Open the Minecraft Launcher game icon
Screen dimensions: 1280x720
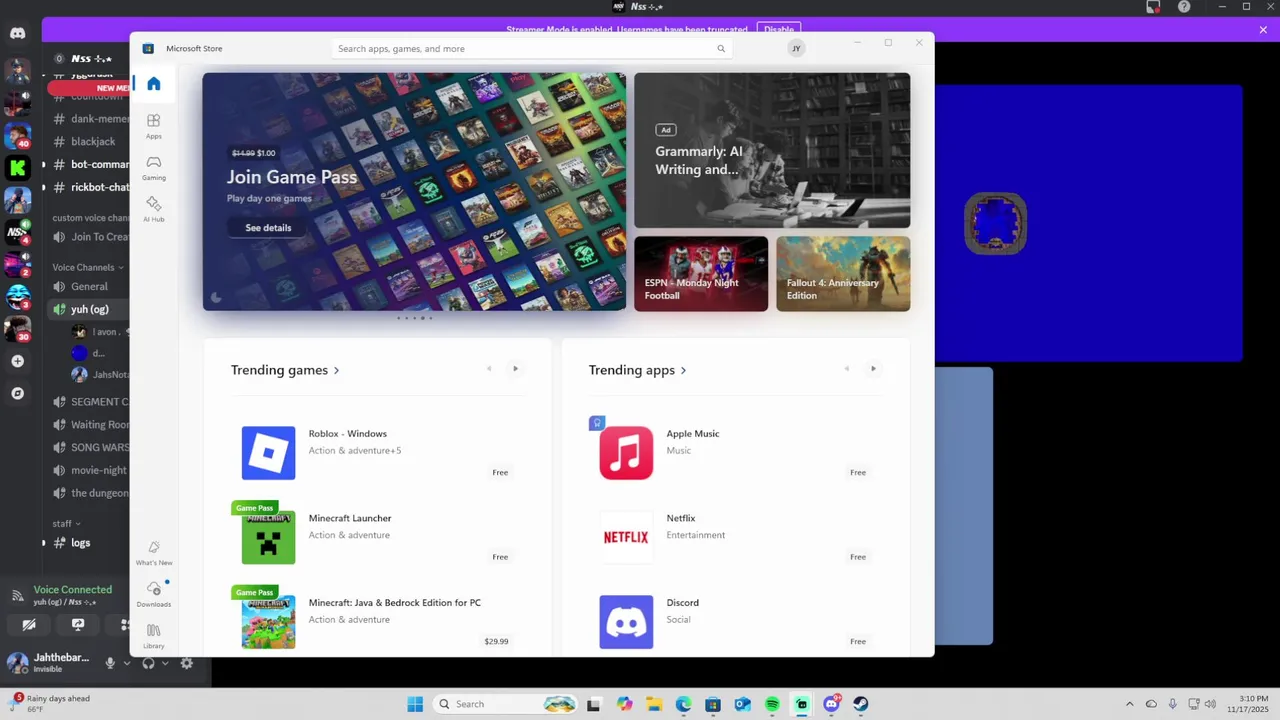pos(268,537)
